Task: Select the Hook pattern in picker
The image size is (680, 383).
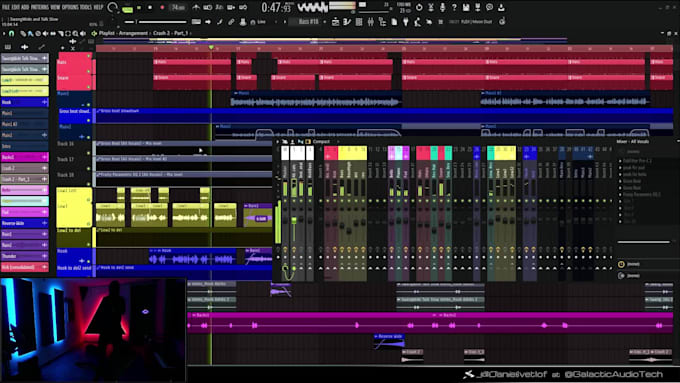Action: pyautogui.click(x=24, y=102)
